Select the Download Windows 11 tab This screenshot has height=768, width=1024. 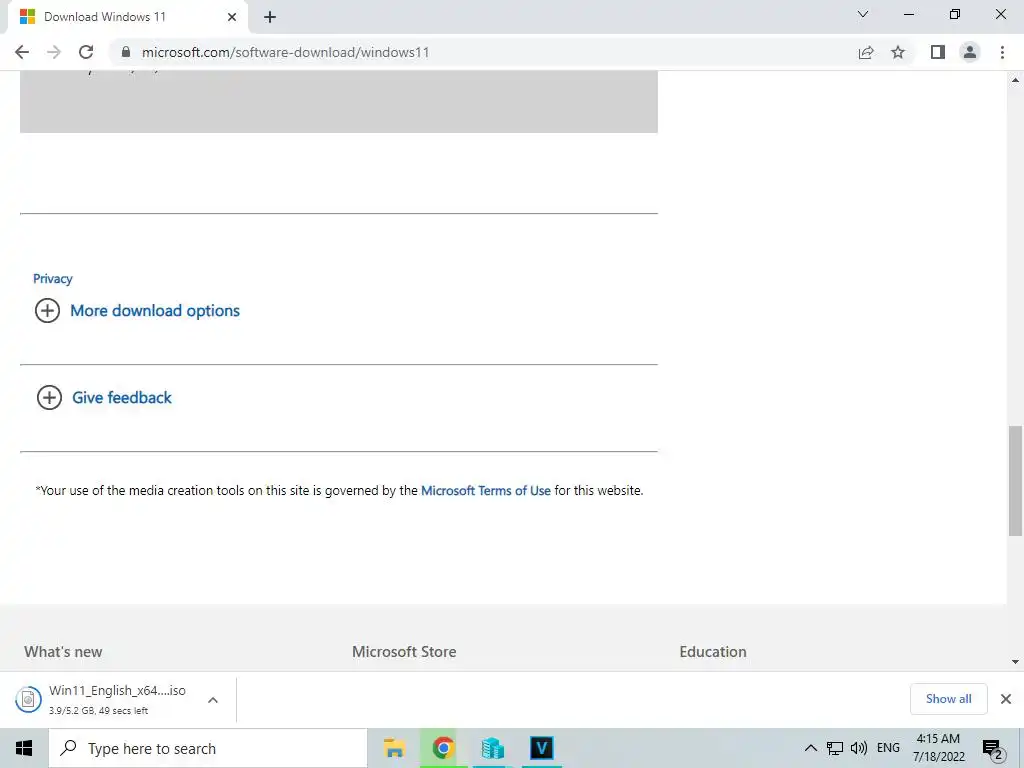pos(127,17)
